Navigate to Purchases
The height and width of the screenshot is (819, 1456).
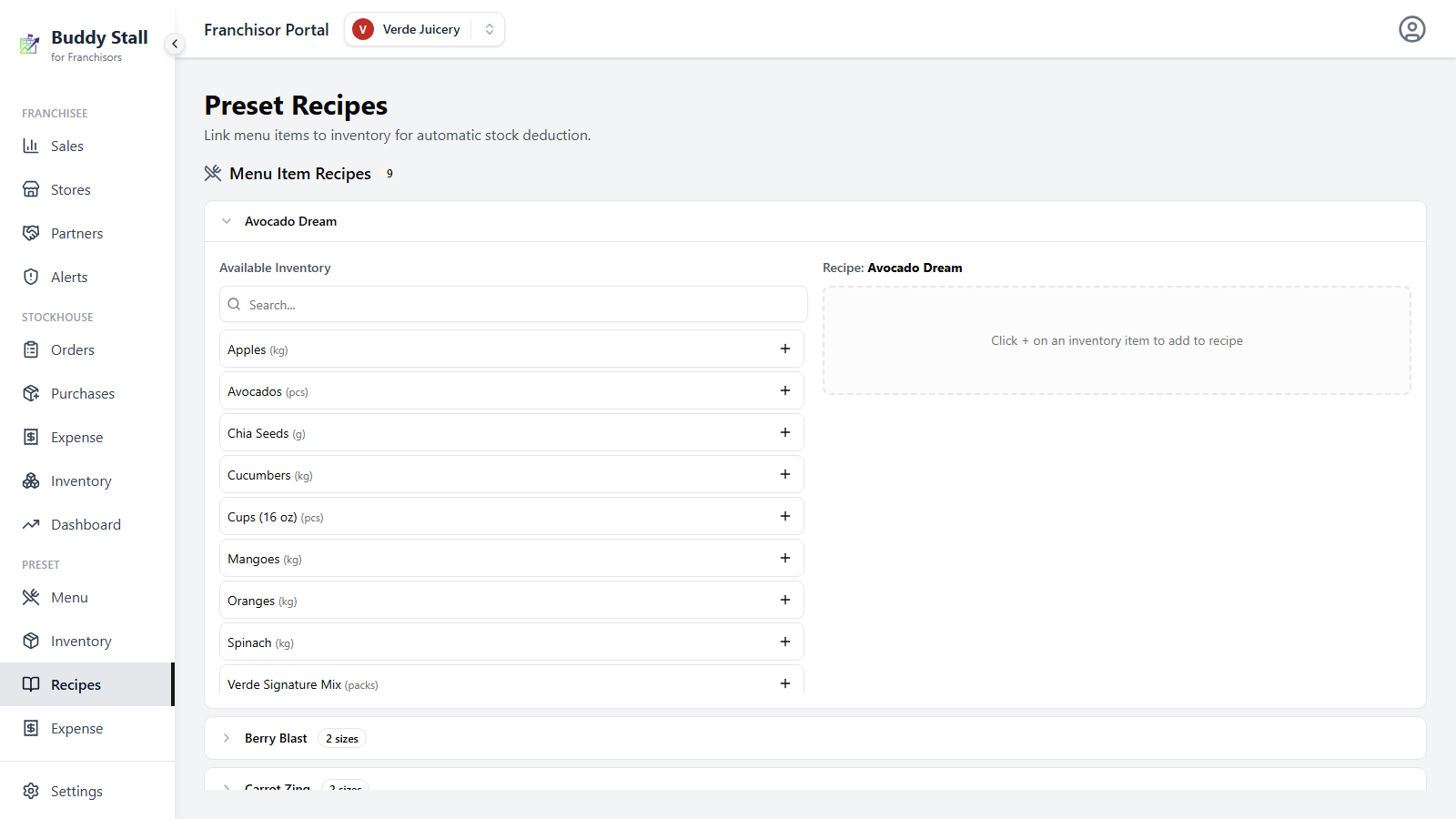[x=87, y=393]
